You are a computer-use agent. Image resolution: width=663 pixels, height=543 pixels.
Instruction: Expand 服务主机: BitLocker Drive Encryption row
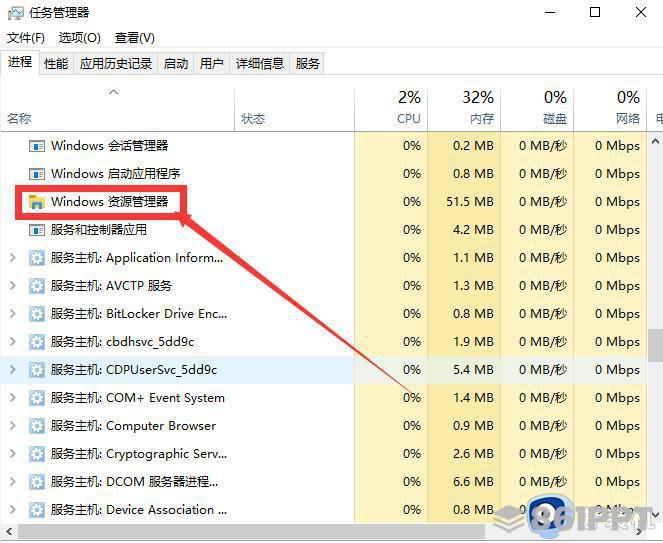(x=13, y=313)
